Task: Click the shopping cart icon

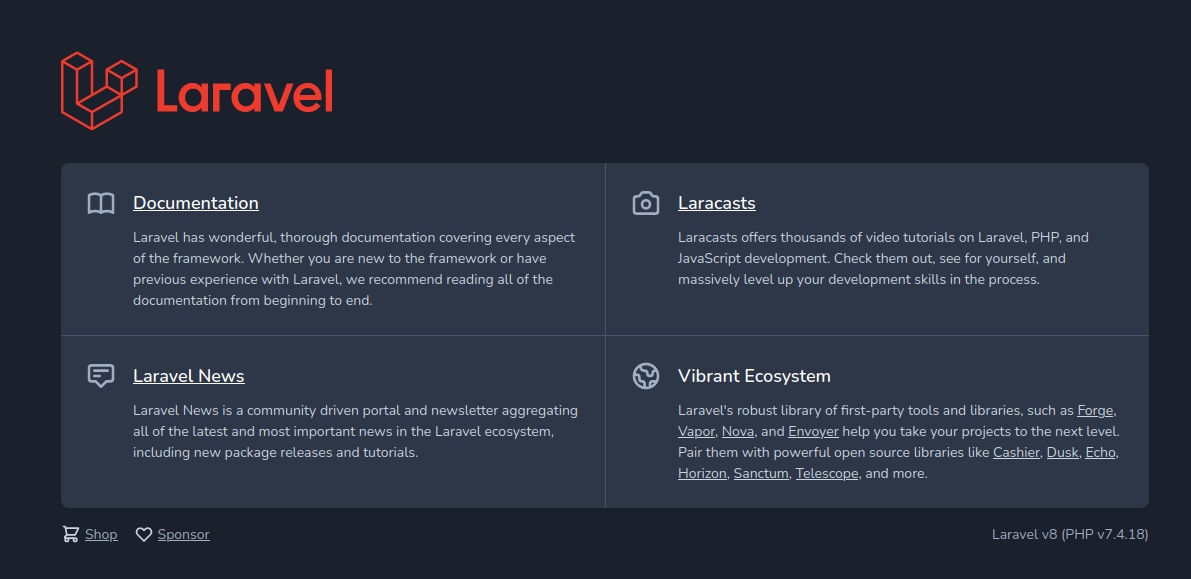Action: 71,535
